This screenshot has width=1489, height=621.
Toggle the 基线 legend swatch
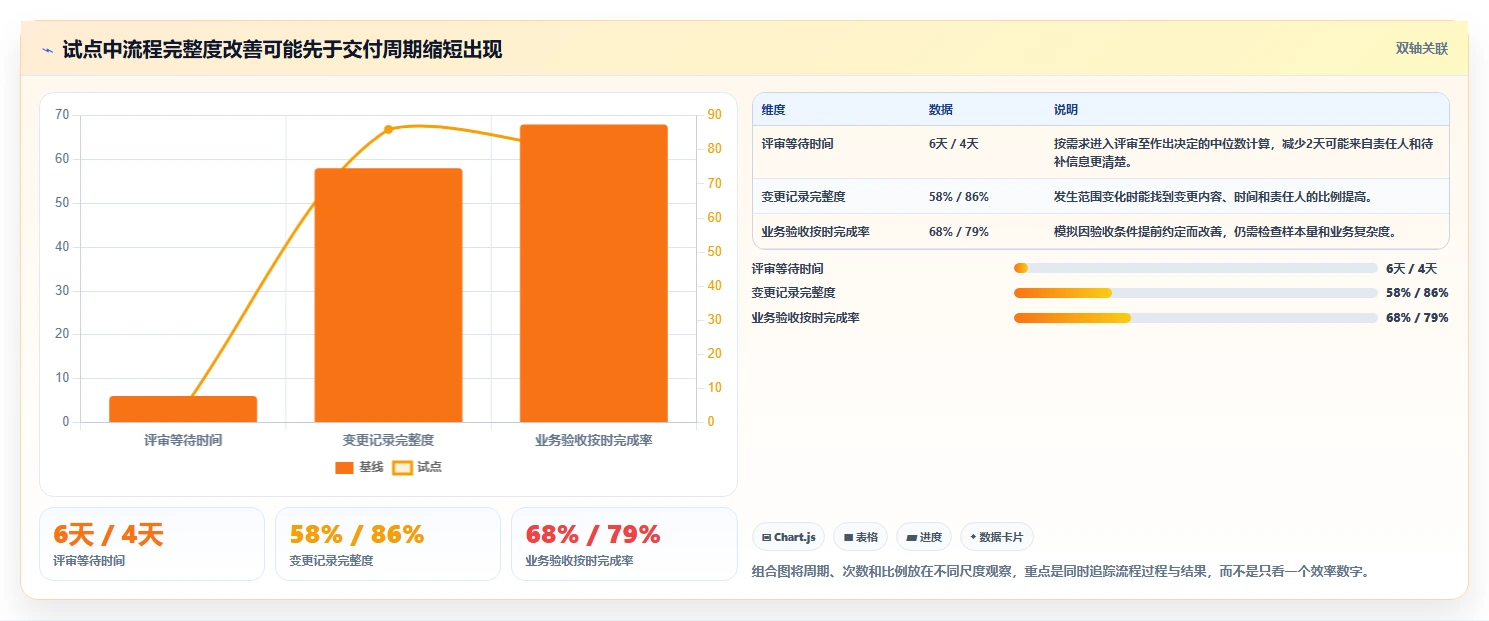(344, 467)
